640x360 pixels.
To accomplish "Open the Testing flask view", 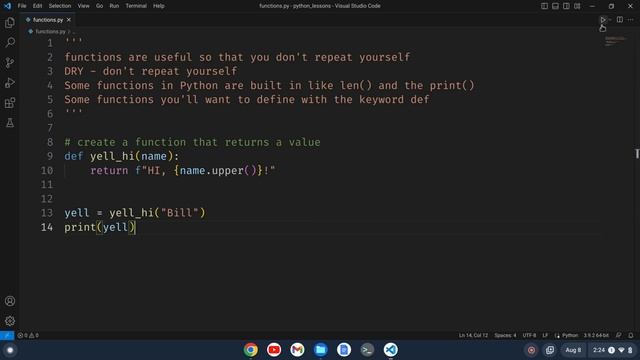I will tap(10, 122).
